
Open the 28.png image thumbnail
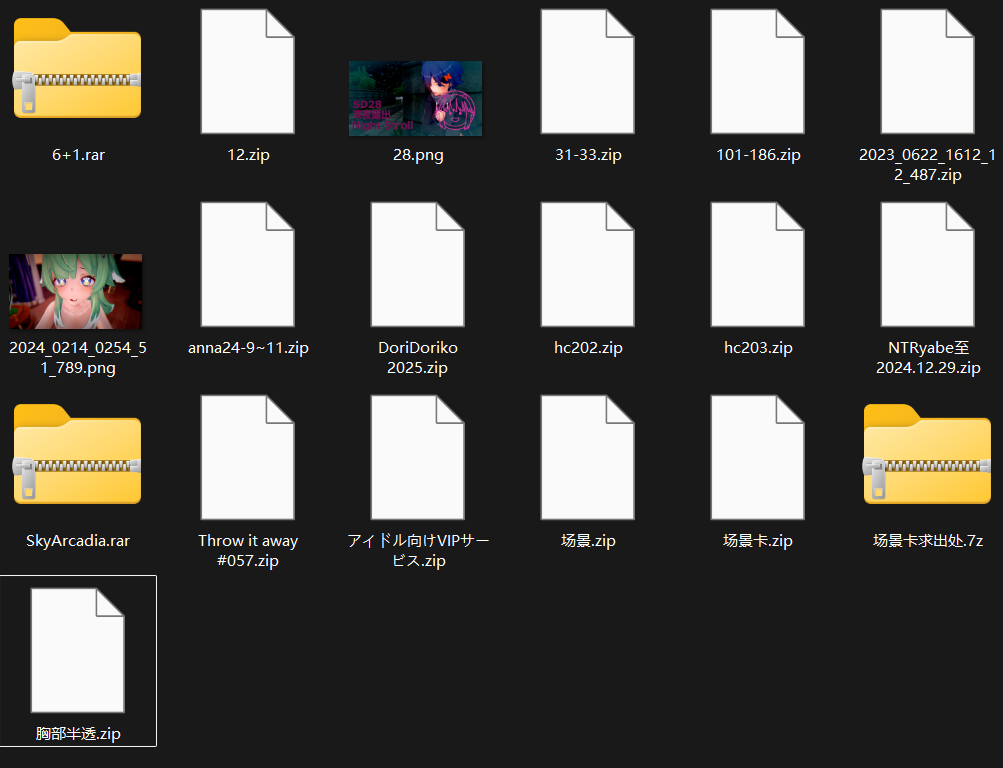point(415,98)
